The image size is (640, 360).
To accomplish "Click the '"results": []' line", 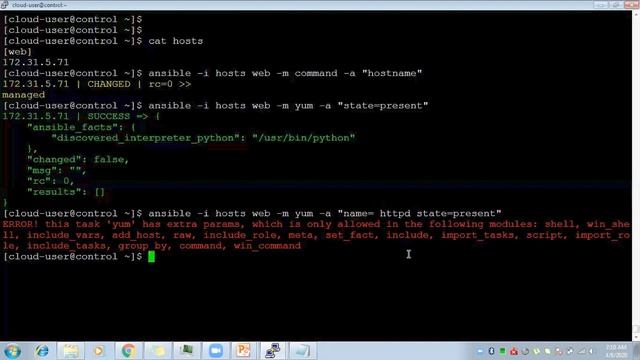I will 66,192.
